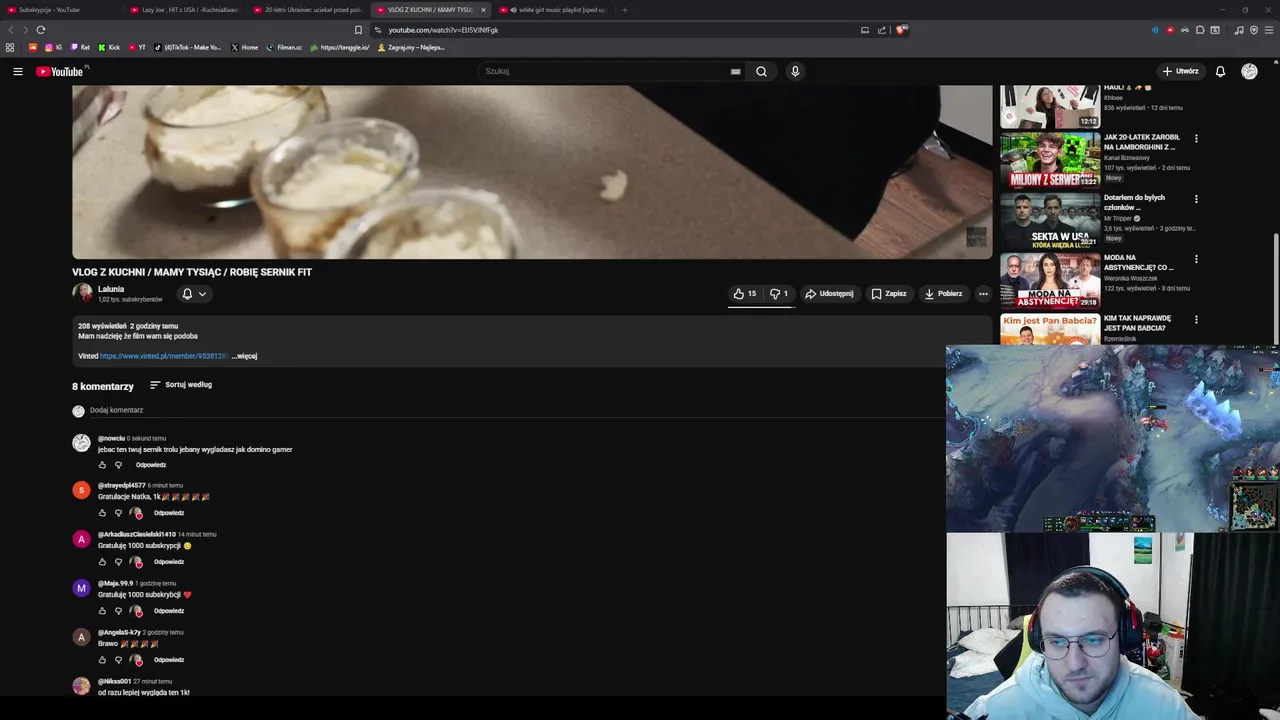
Task: Open MODA NA ABSTYNENCJĘ video thumbnail
Action: coord(1050,280)
